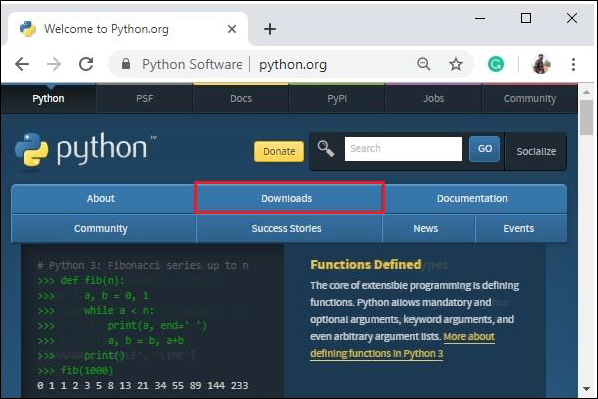This screenshot has width=598, height=399.
Task: Click the fib(1000) code line
Action: click(76, 370)
